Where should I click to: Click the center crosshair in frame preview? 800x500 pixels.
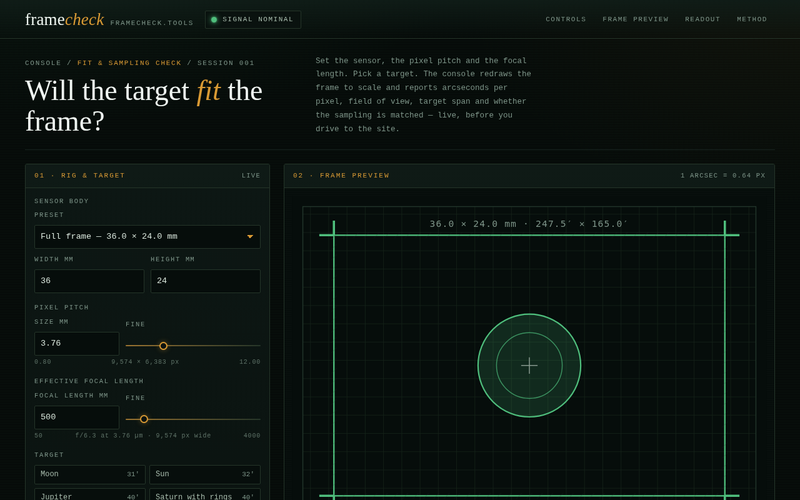tap(529, 365)
